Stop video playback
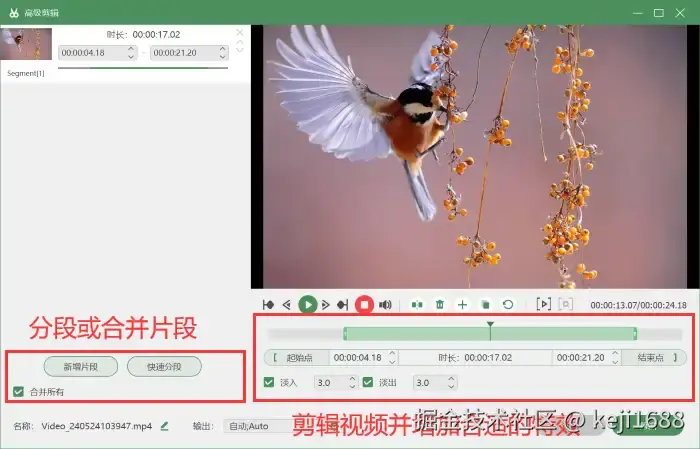 pos(364,305)
